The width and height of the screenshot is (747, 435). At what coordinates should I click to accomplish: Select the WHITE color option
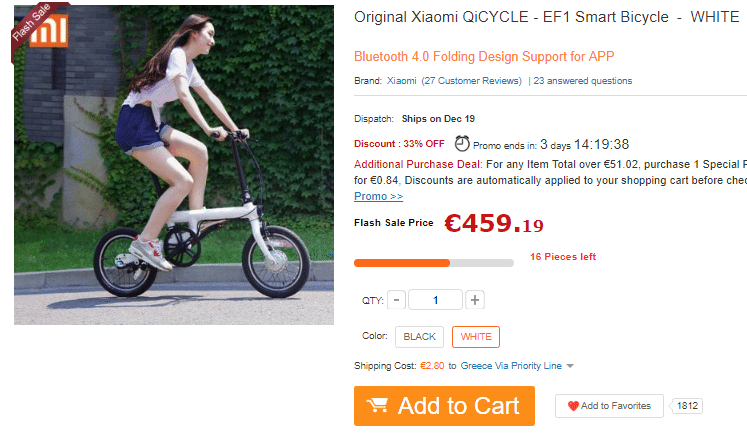[x=475, y=337]
